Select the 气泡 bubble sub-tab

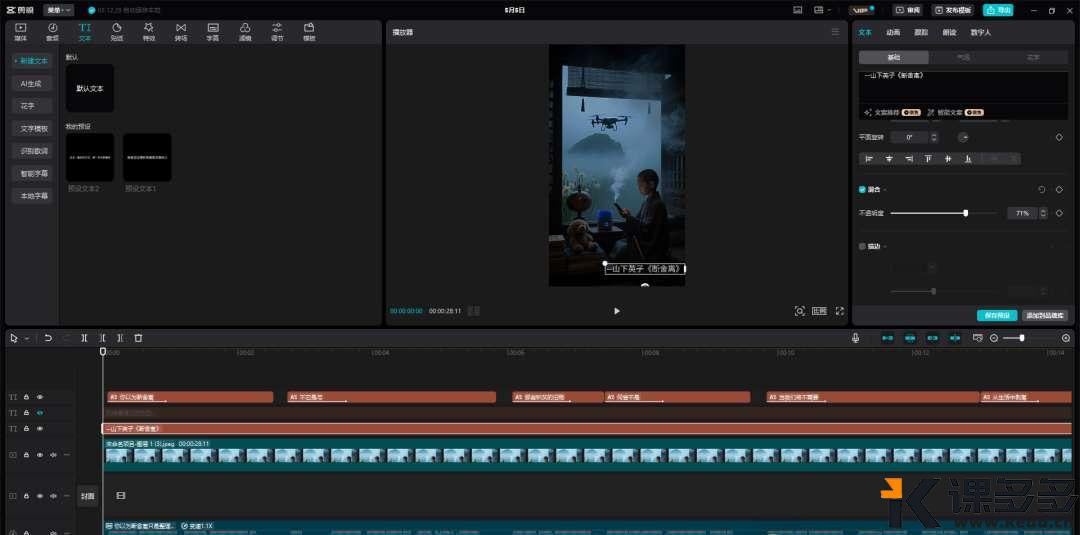coord(964,57)
